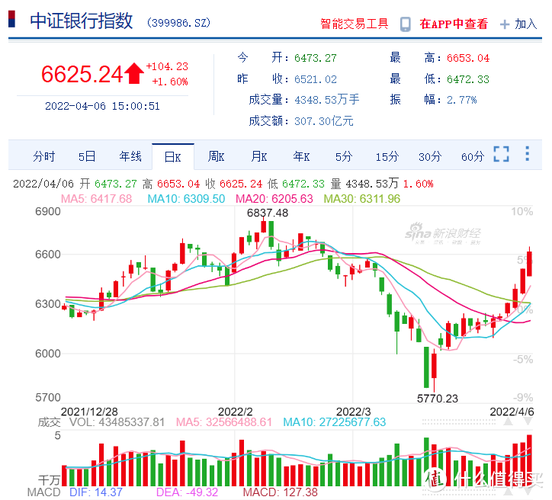Click the 振幅 value 2.77%
This screenshot has width=552, height=500.
click(462, 100)
